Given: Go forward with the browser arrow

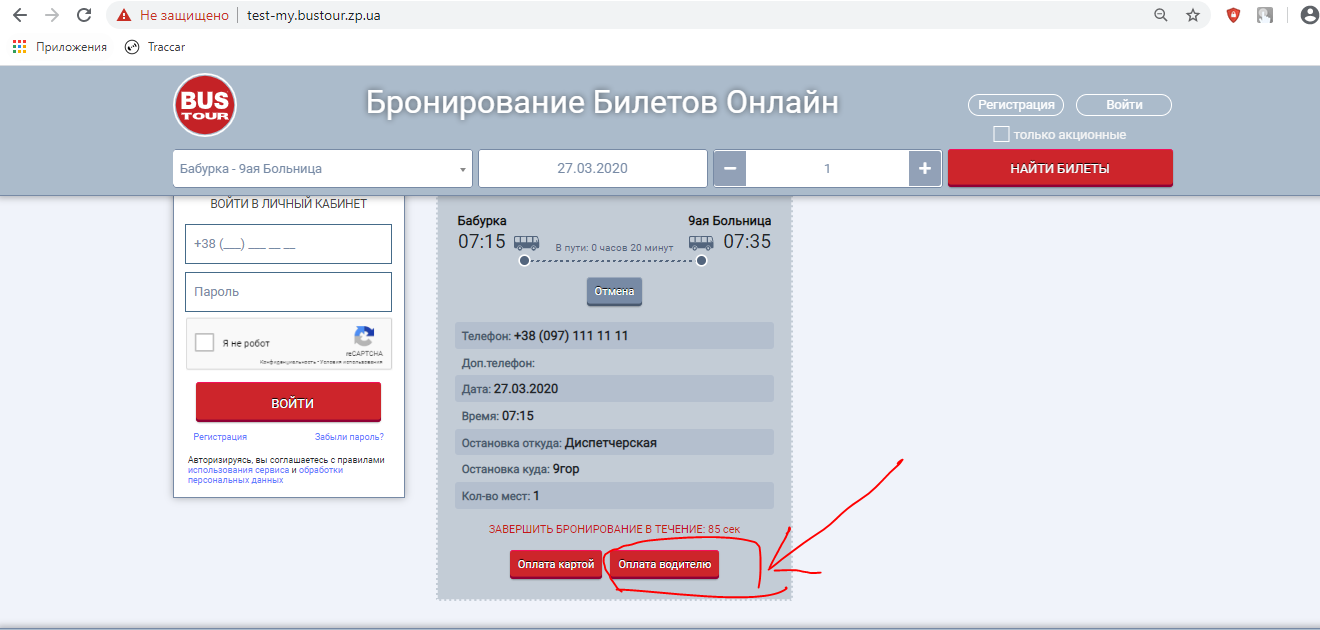Looking at the screenshot, I should tap(52, 15).
